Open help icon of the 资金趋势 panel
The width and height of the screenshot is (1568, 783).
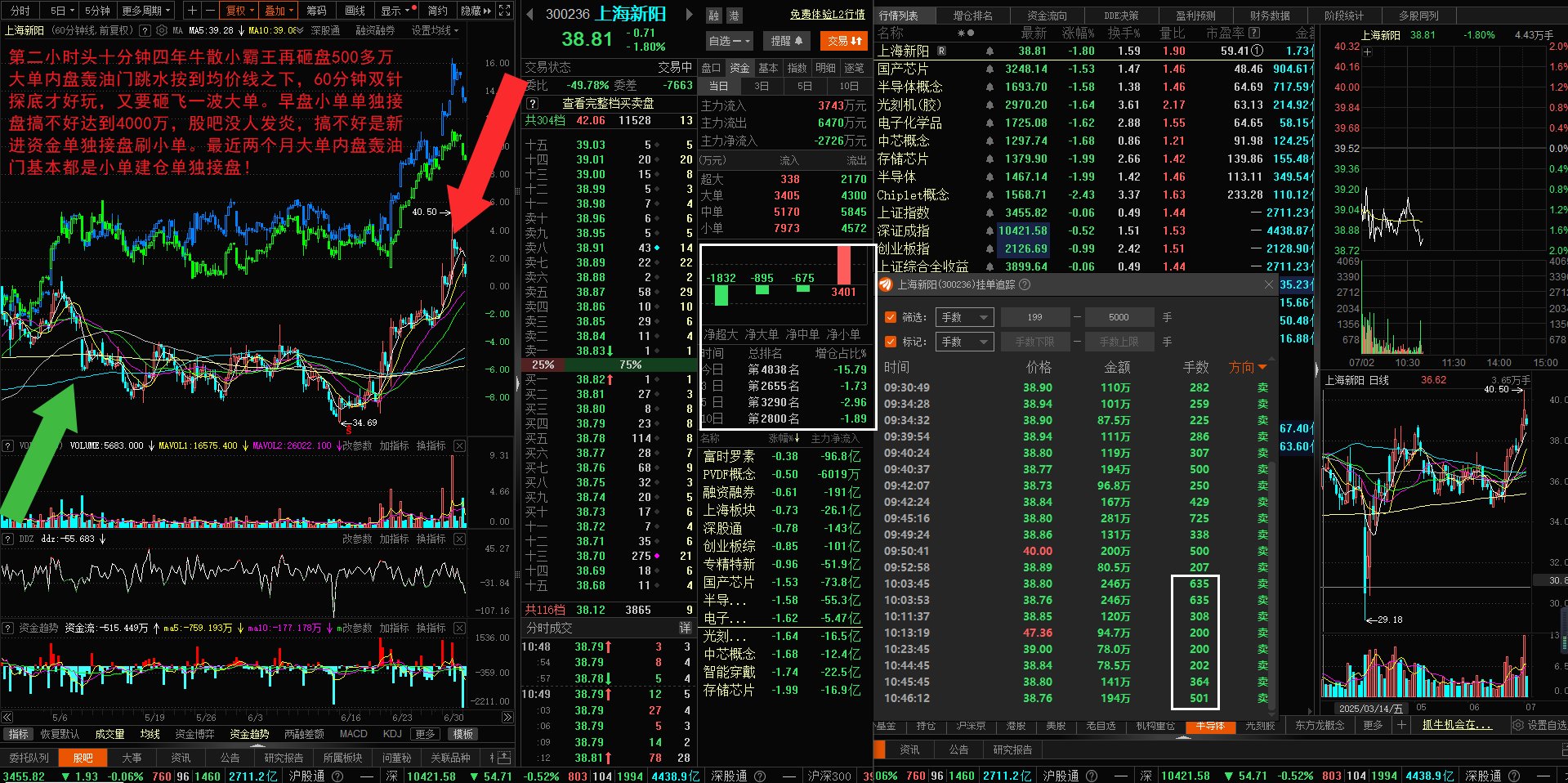8,628
